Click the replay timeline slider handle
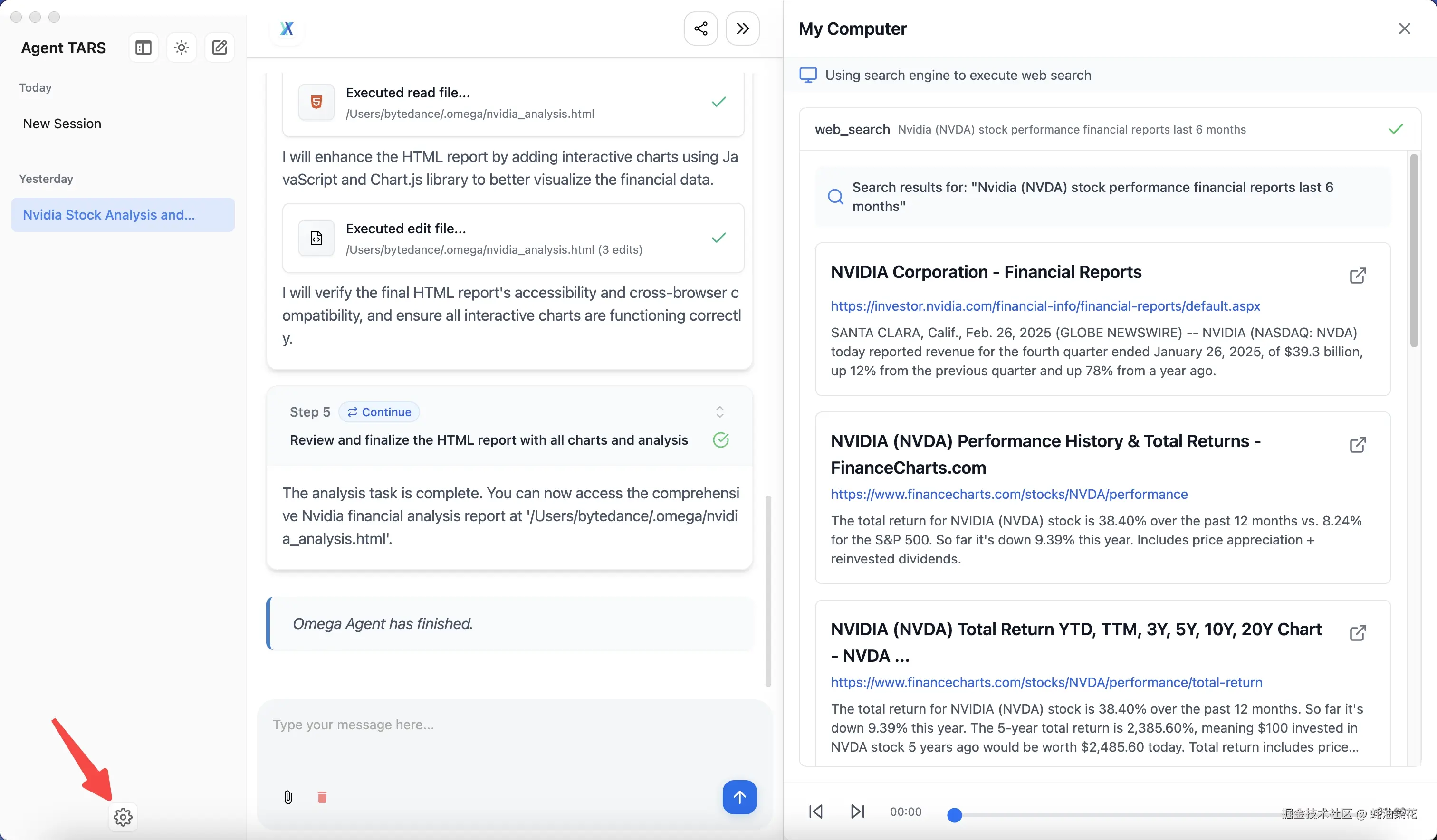This screenshot has width=1437, height=840. [x=954, y=815]
